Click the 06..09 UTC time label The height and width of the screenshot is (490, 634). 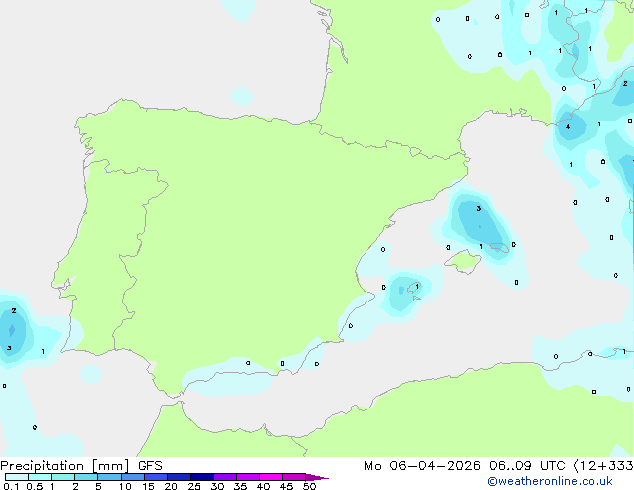[527, 466]
